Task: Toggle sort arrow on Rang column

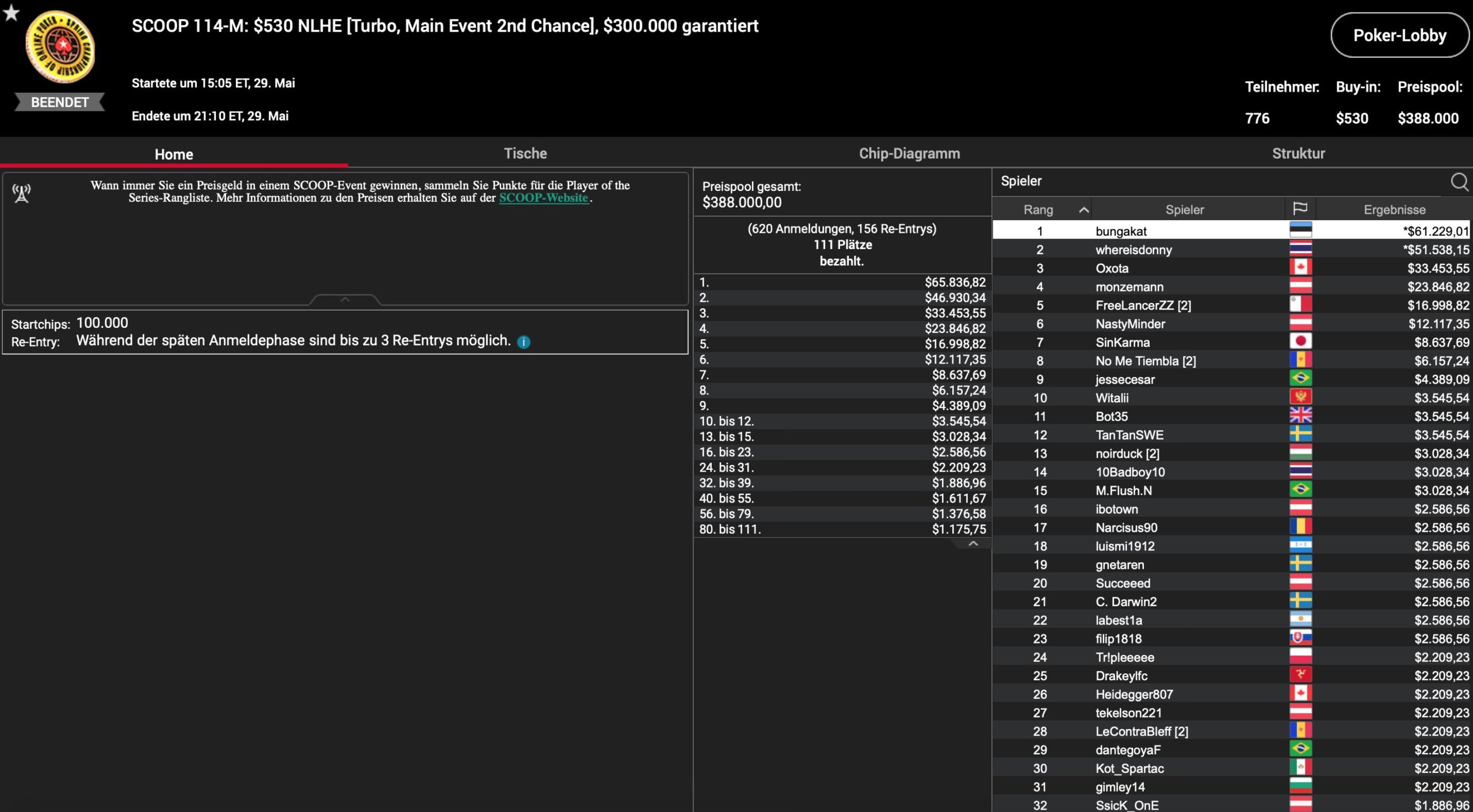Action: [1083, 210]
